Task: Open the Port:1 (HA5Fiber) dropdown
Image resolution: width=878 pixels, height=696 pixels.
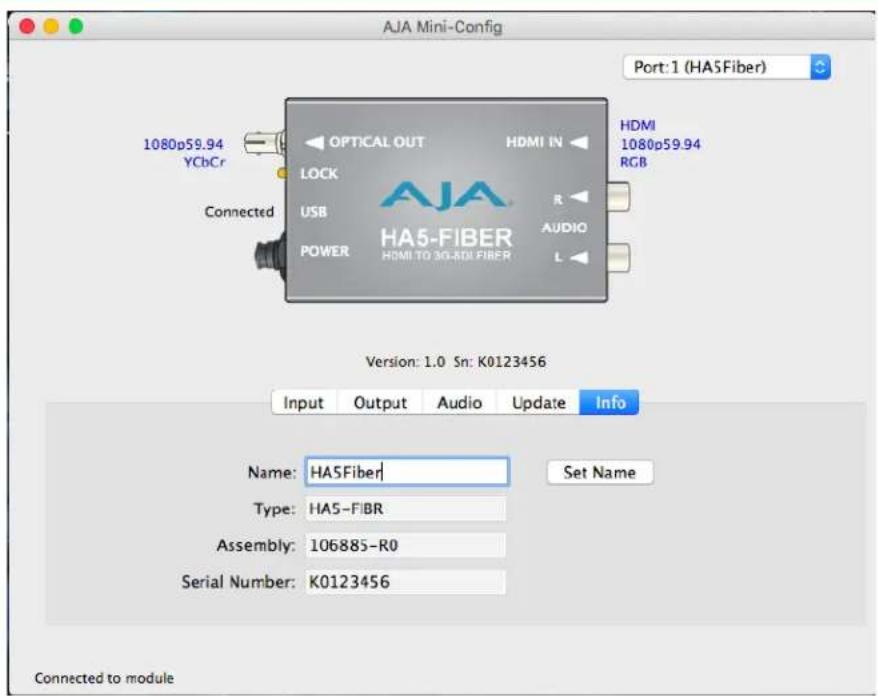Action: [726, 67]
